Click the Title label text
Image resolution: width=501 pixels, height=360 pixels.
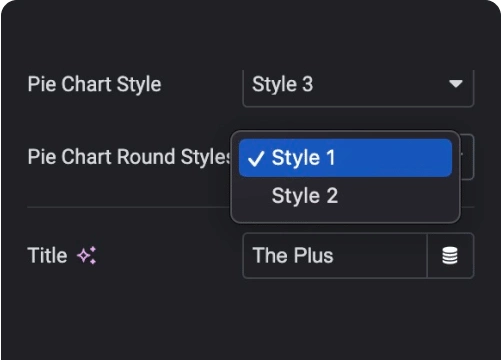click(x=47, y=255)
